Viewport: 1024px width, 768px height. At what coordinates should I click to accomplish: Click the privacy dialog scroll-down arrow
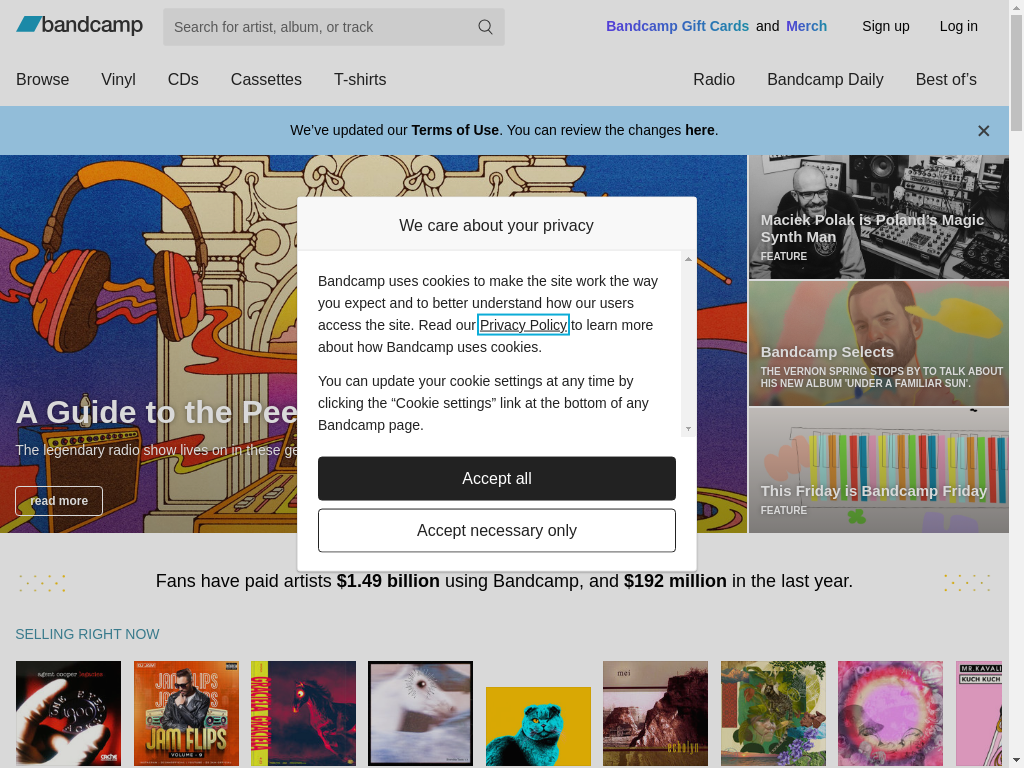point(688,429)
